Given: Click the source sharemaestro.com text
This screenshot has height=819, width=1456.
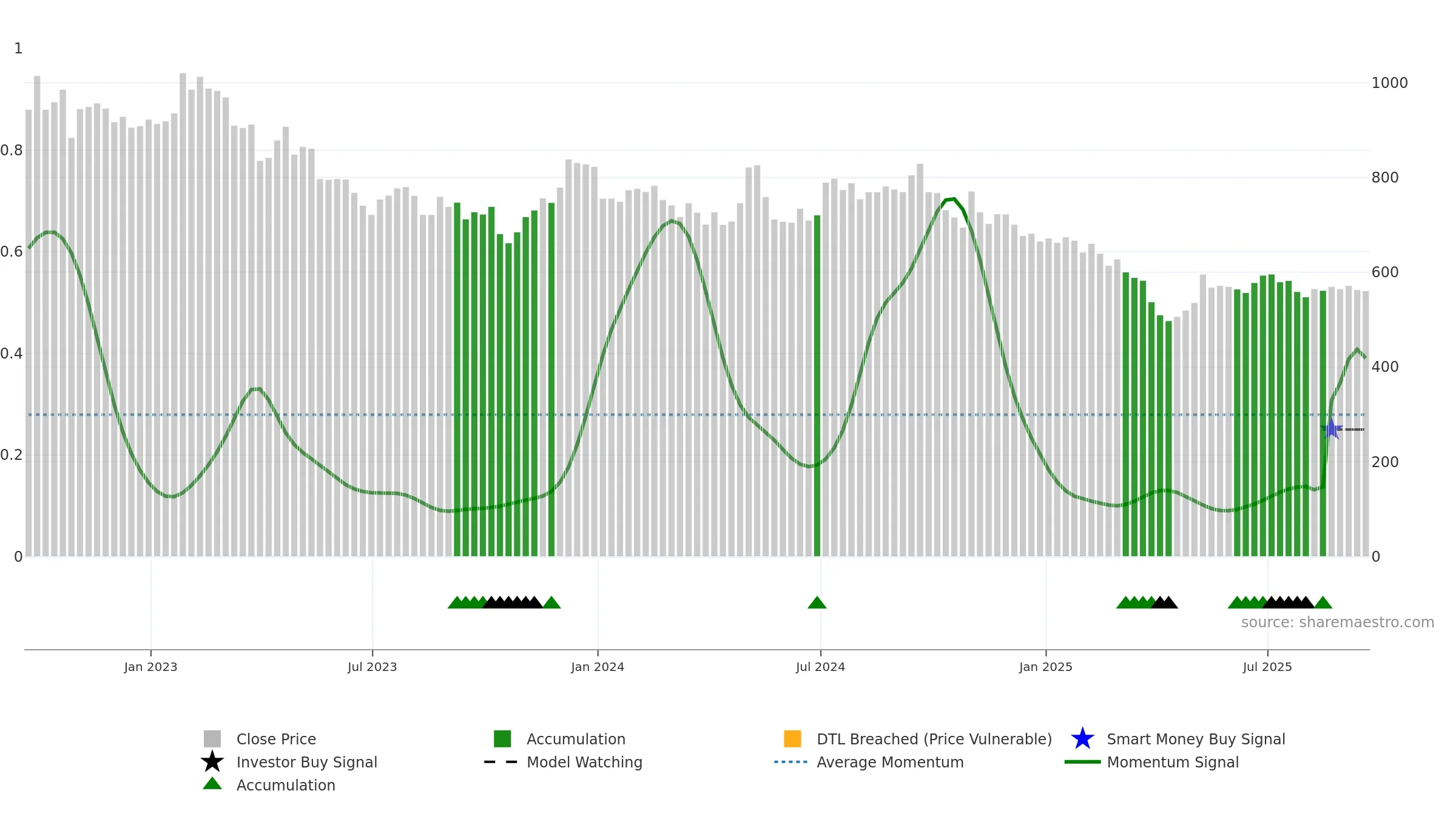Looking at the screenshot, I should pyautogui.click(x=1338, y=622).
